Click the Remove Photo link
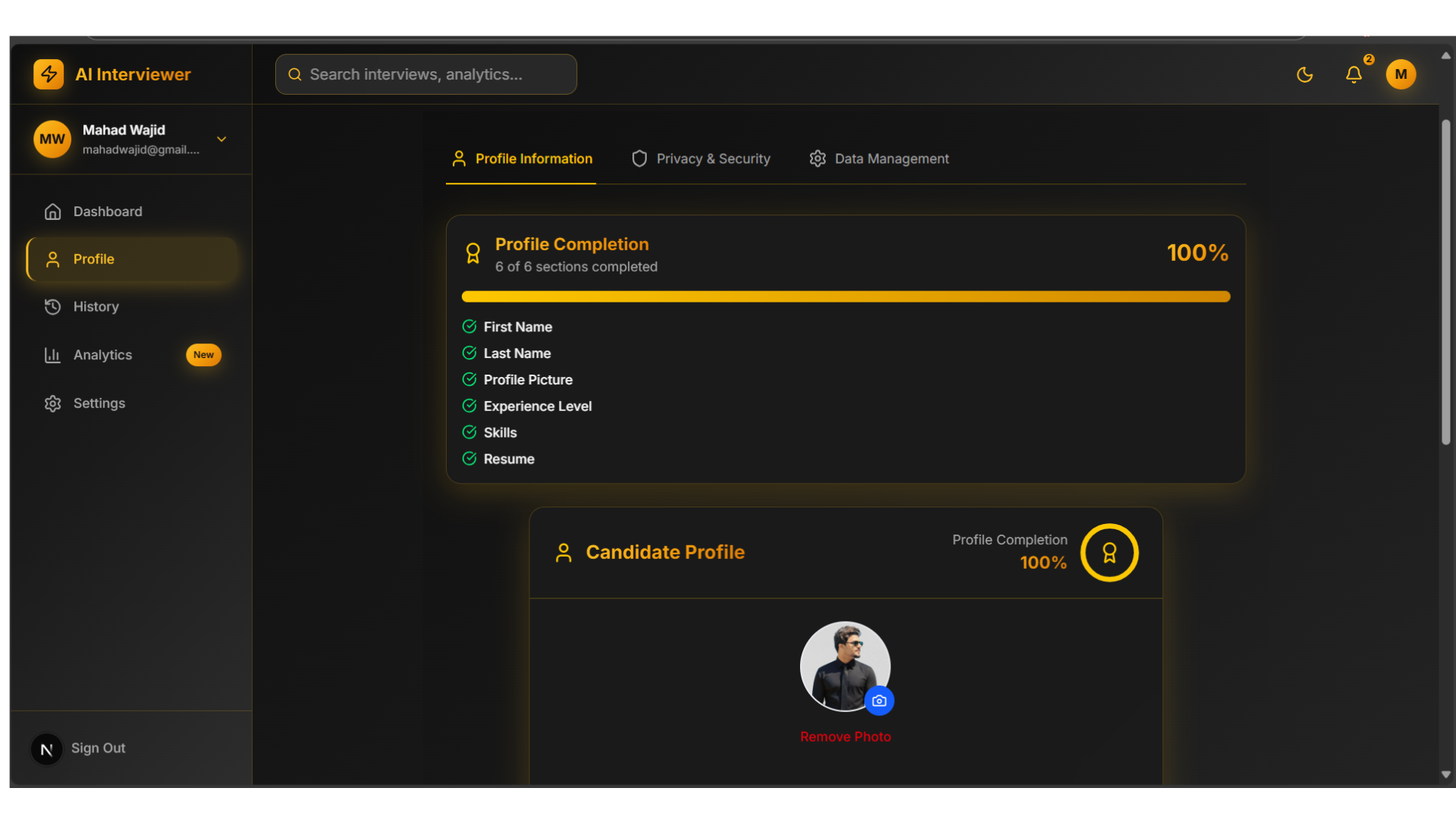 (845, 736)
